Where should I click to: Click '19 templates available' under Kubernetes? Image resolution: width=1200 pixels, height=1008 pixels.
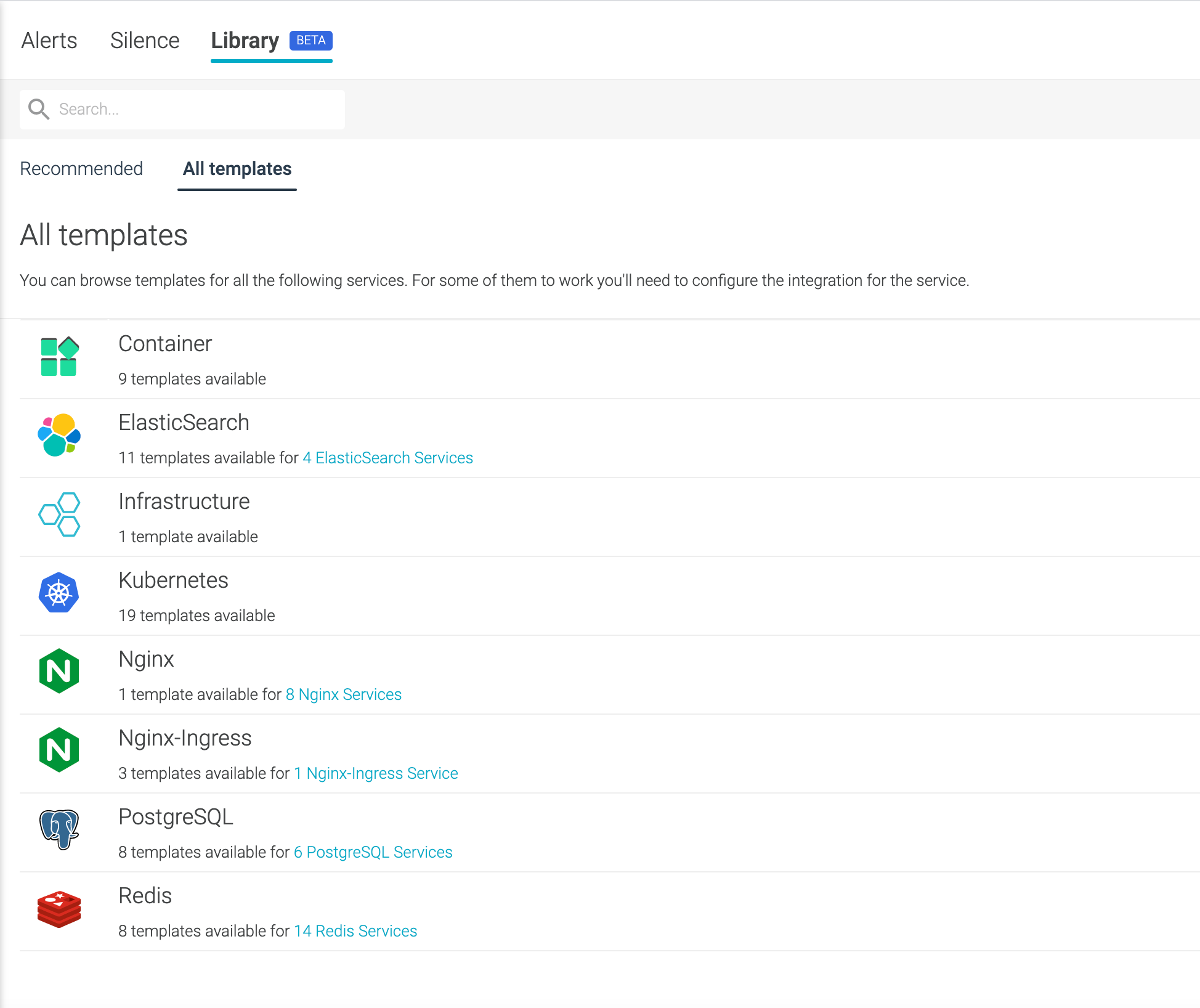tap(197, 616)
